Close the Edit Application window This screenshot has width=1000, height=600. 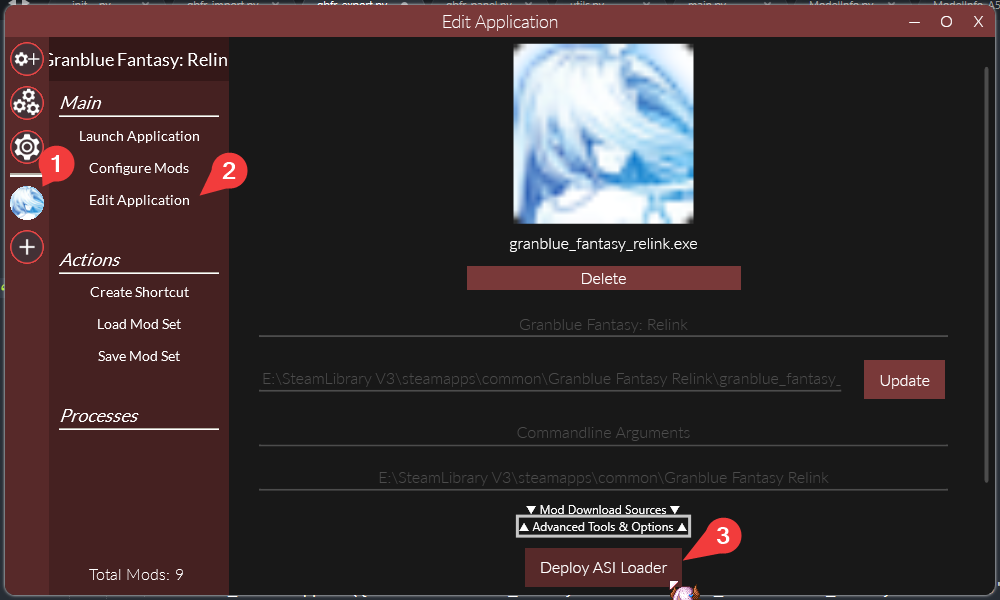click(x=978, y=22)
